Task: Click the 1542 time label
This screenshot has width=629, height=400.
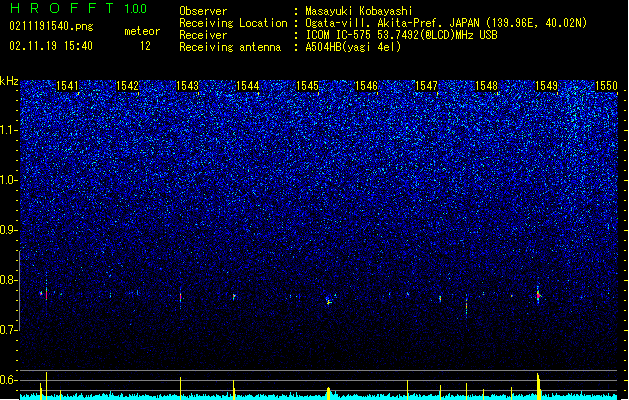Action: coord(127,86)
